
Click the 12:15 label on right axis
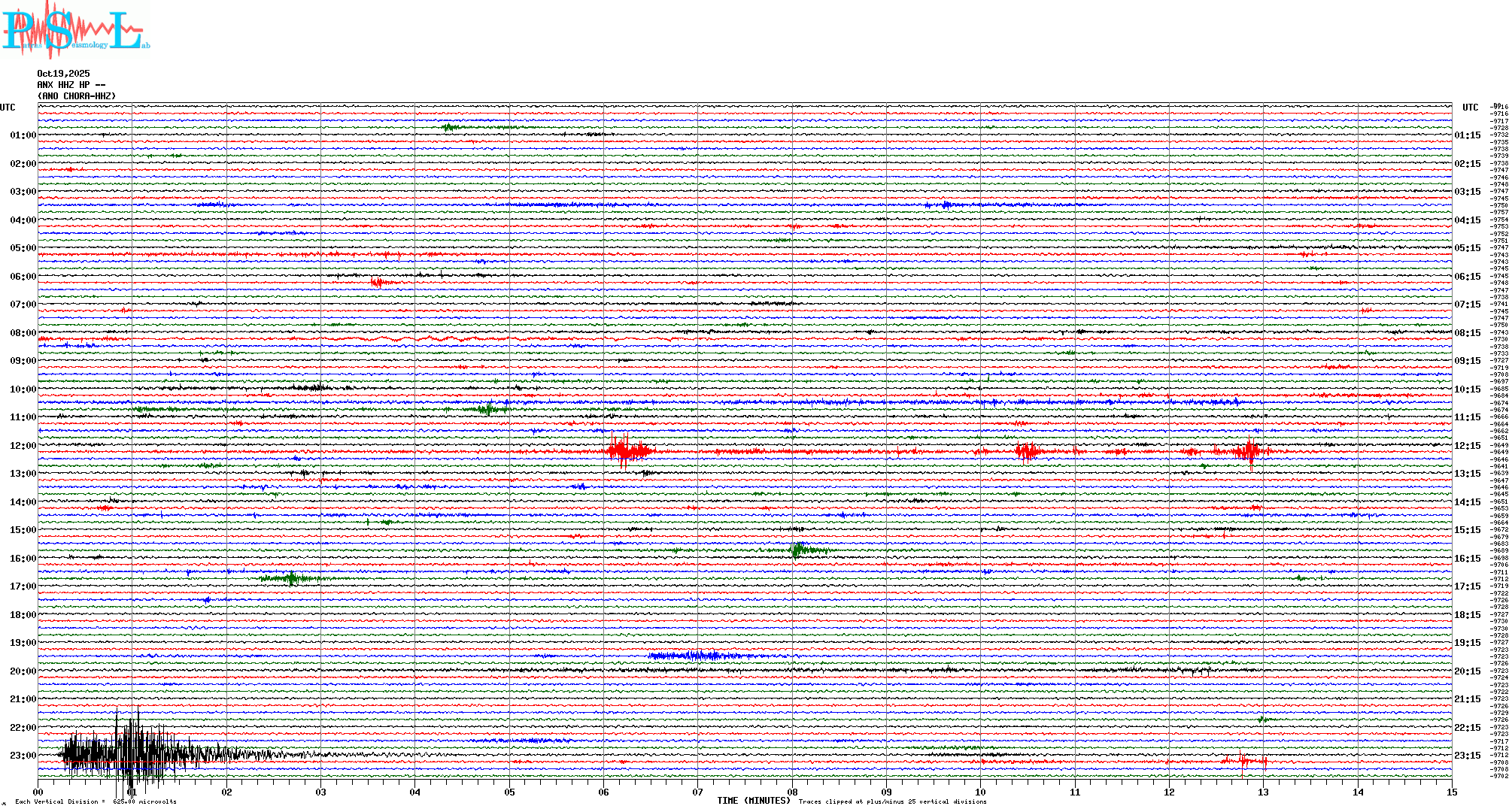[x=1467, y=446]
